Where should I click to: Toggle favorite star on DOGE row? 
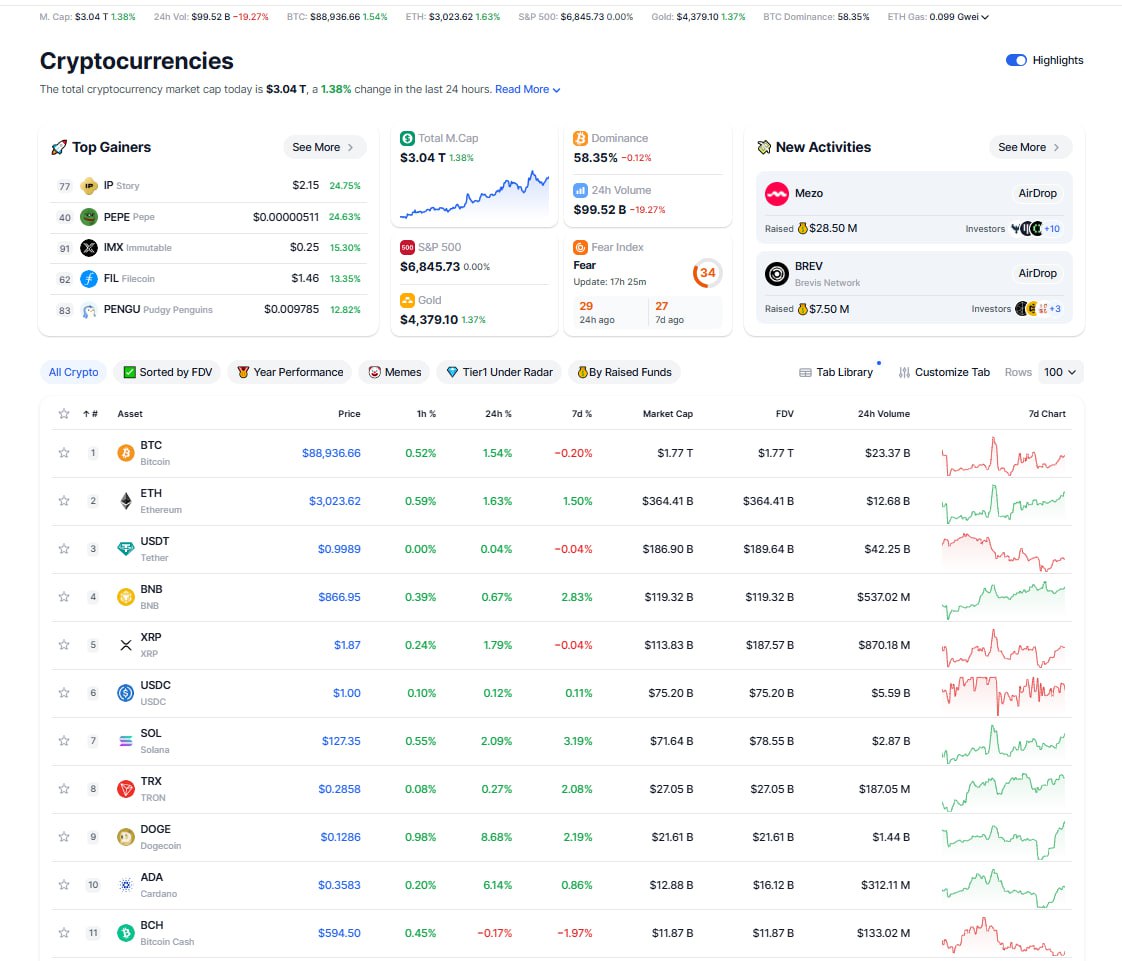[64, 836]
